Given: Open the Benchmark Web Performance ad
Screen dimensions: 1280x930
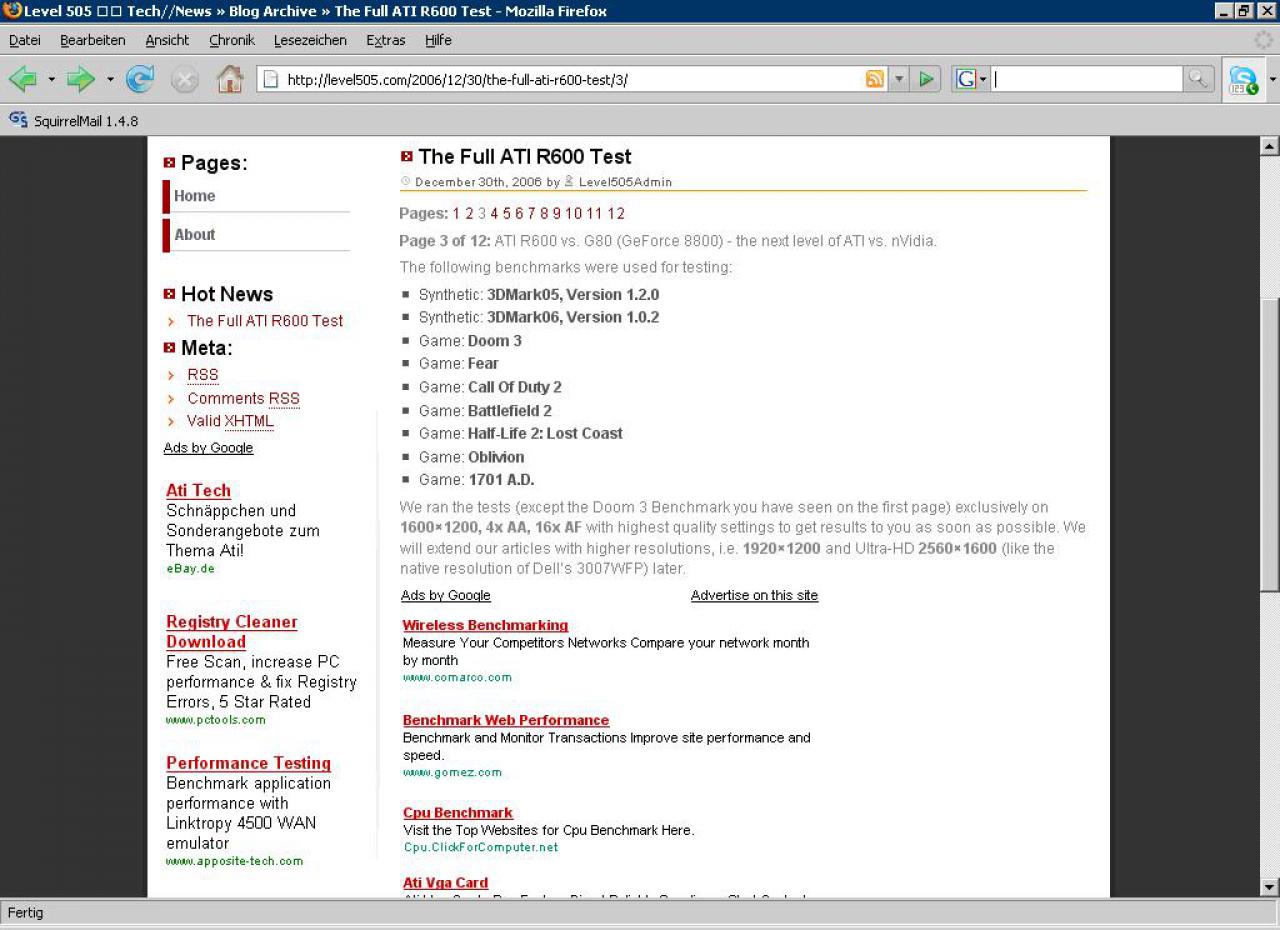Looking at the screenshot, I should [x=506, y=720].
